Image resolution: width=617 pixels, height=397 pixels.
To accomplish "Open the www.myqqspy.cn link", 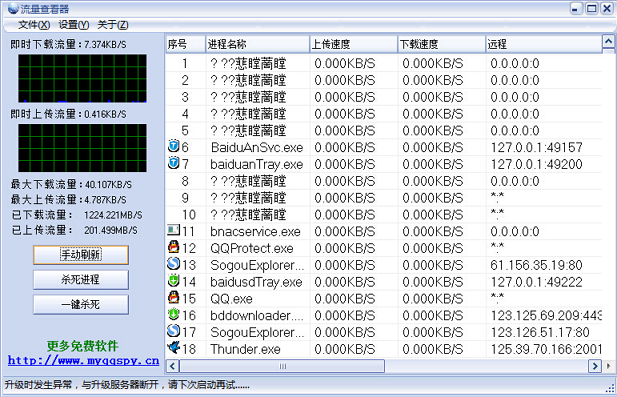I will (83, 360).
